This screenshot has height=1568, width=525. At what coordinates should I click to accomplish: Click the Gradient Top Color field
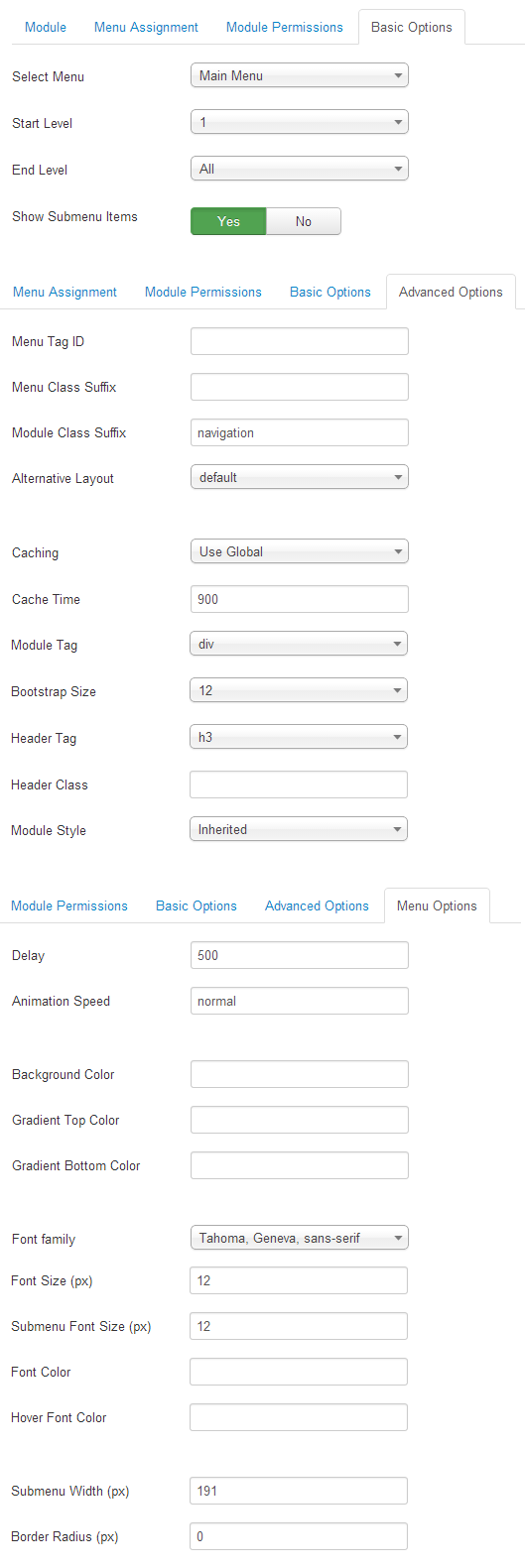tap(300, 1120)
